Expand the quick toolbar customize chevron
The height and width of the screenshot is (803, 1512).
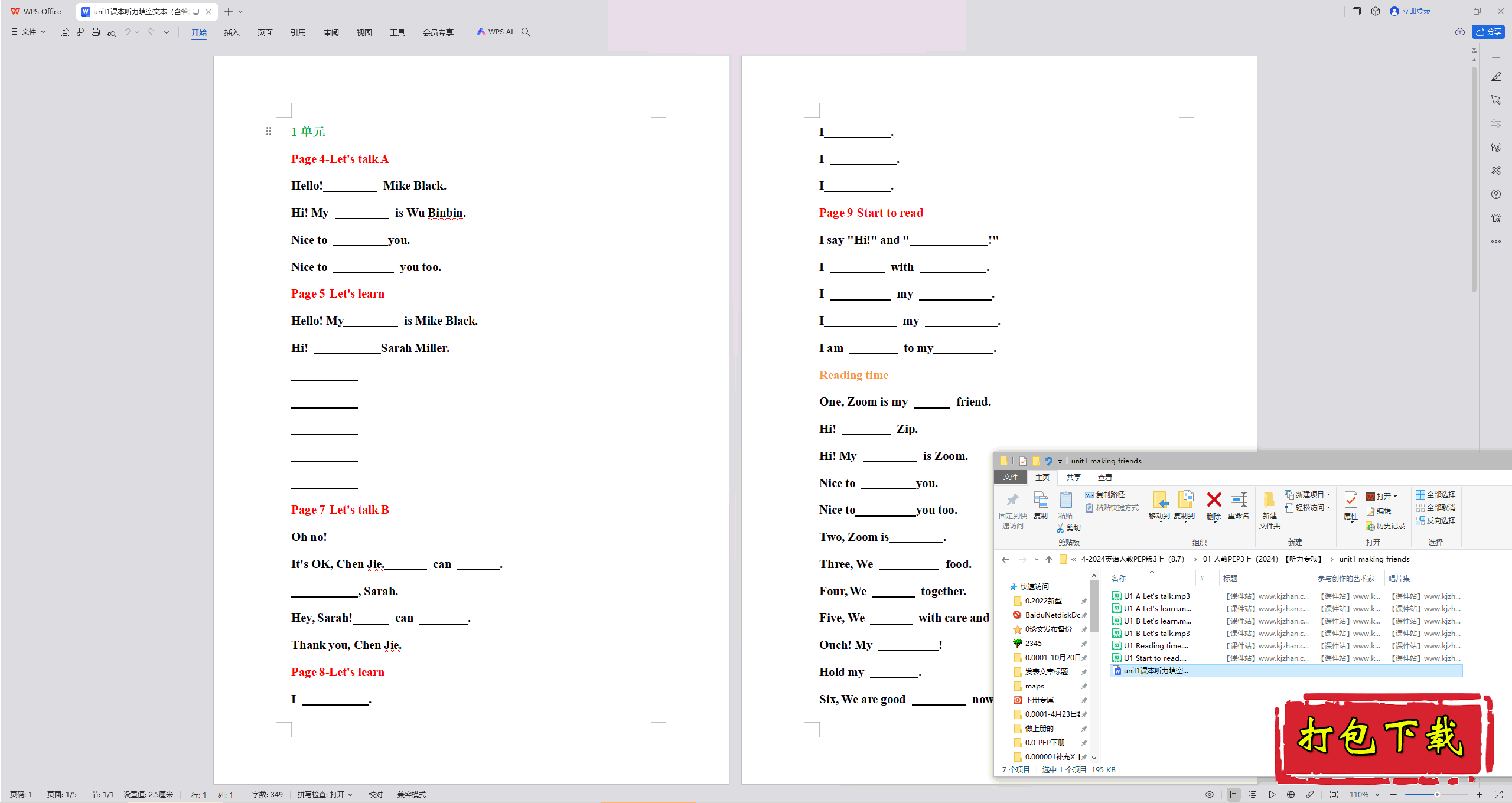(167, 32)
